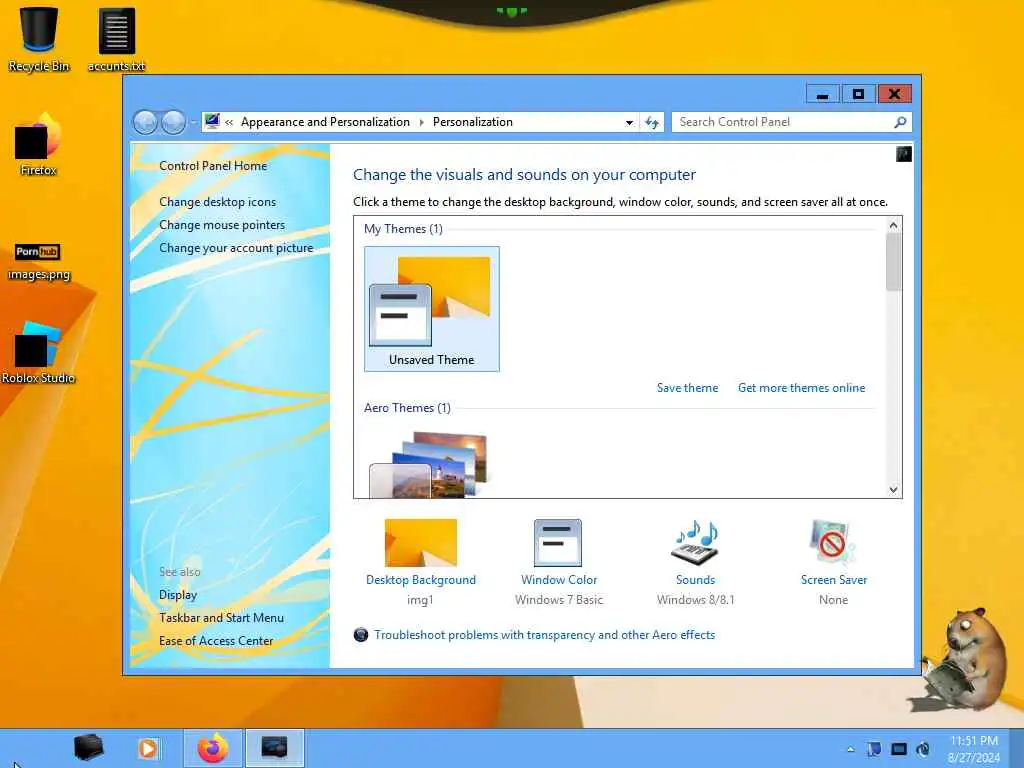Open the Screen Saver link
The width and height of the screenshot is (1024, 768).
click(x=834, y=580)
